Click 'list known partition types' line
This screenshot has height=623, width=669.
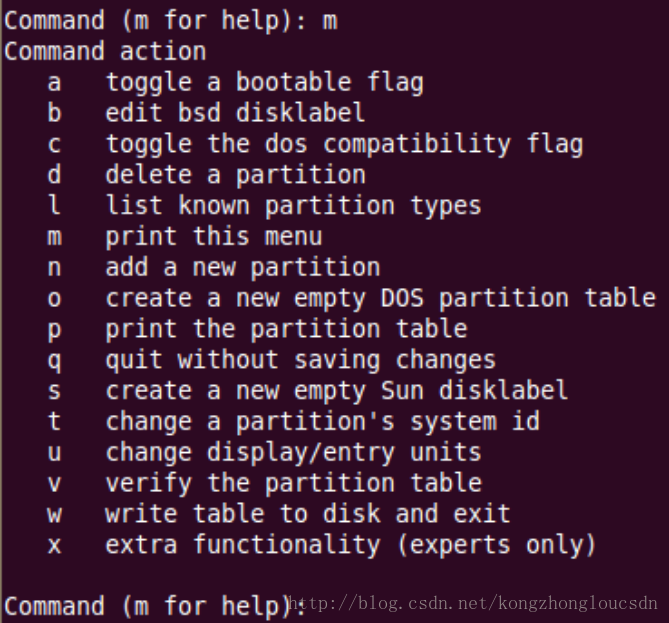[264, 206]
